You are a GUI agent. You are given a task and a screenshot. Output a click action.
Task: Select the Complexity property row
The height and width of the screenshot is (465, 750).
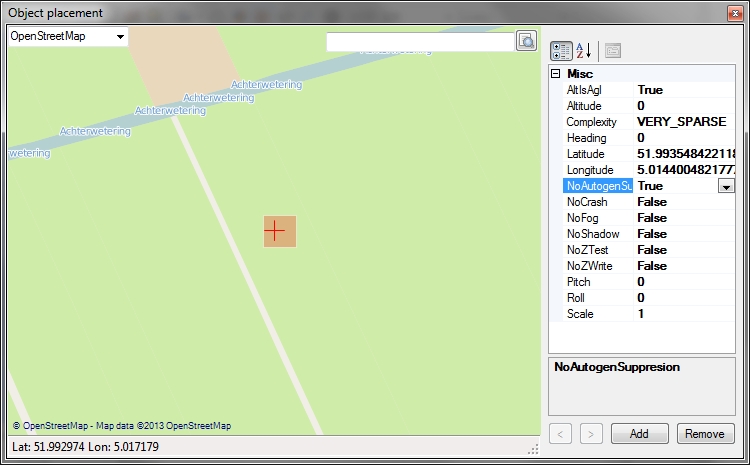tap(592, 122)
